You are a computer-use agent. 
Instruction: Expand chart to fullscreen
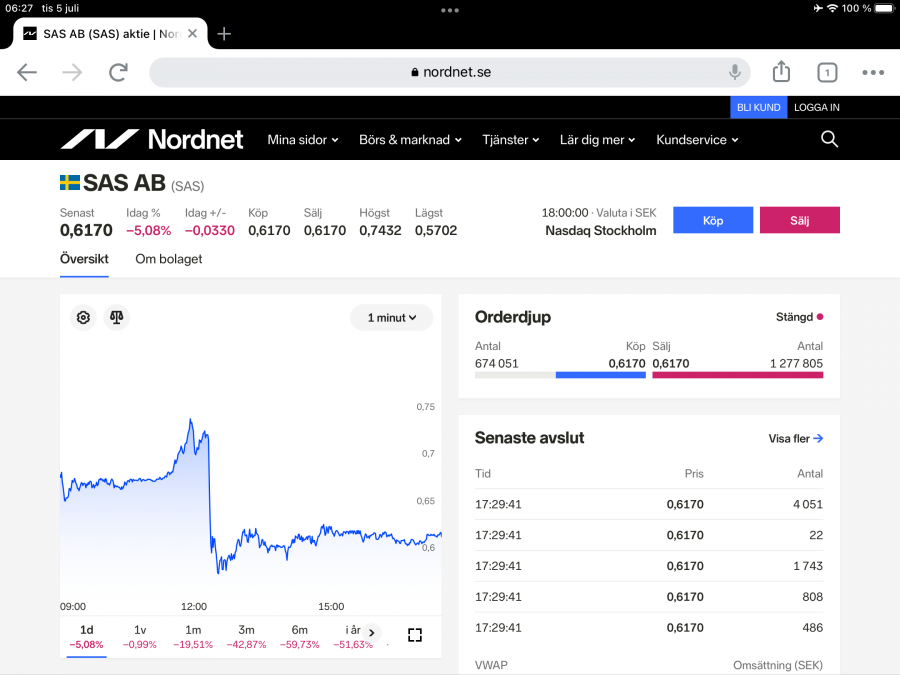pos(415,635)
